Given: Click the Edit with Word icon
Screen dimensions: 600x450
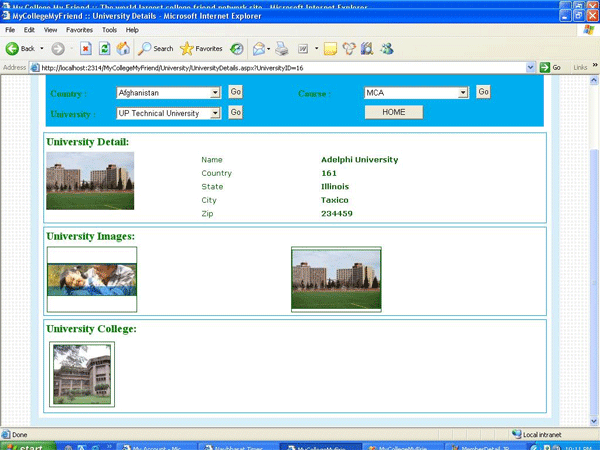Looking at the screenshot, I should point(303,49).
